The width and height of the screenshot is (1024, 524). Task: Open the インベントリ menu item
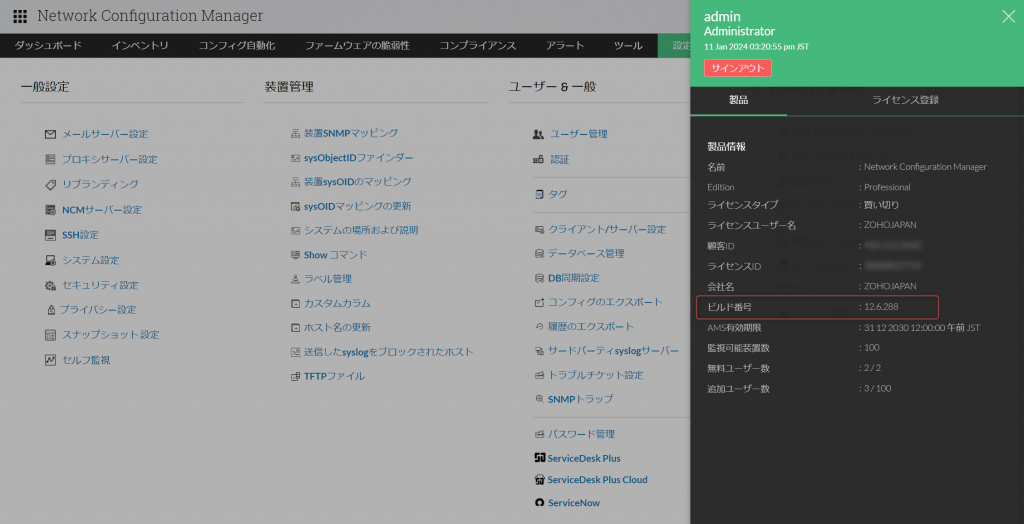tap(140, 46)
